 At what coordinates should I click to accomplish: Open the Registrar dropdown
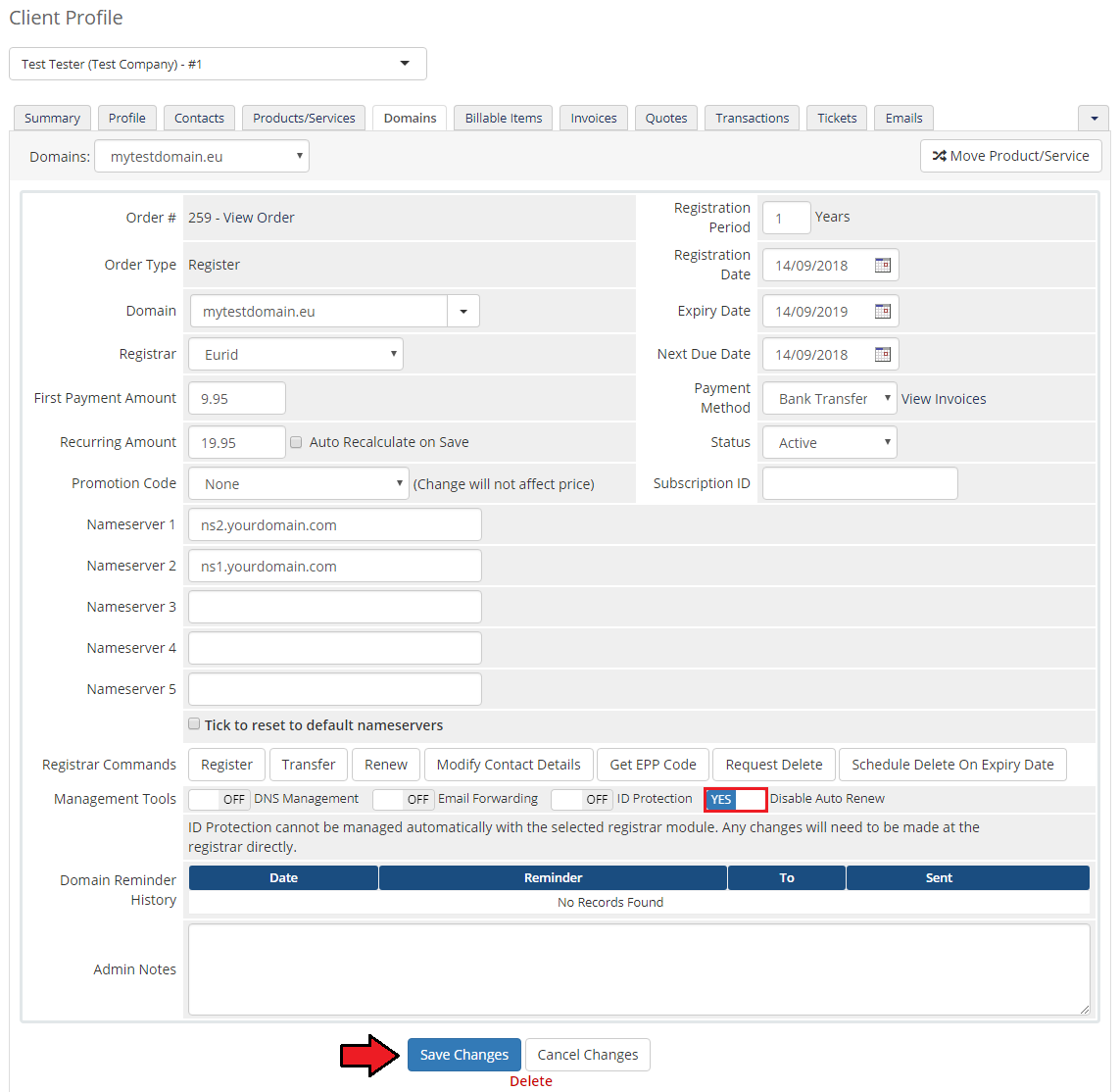[296, 355]
